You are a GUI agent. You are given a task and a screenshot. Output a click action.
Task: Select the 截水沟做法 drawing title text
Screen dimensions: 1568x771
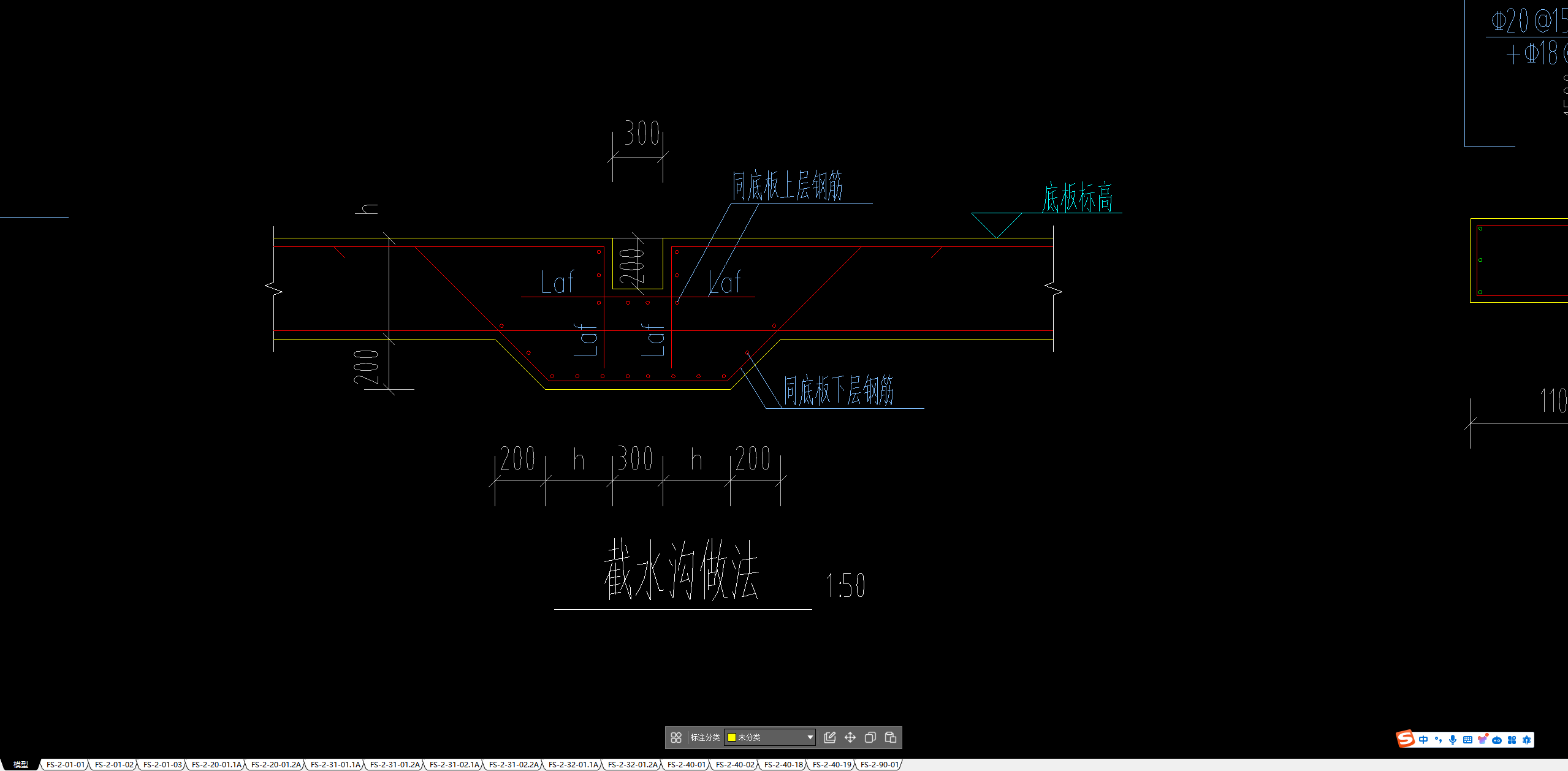[x=682, y=570]
